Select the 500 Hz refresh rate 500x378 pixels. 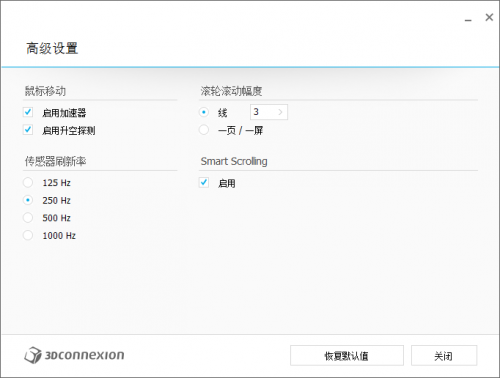click(x=28, y=218)
